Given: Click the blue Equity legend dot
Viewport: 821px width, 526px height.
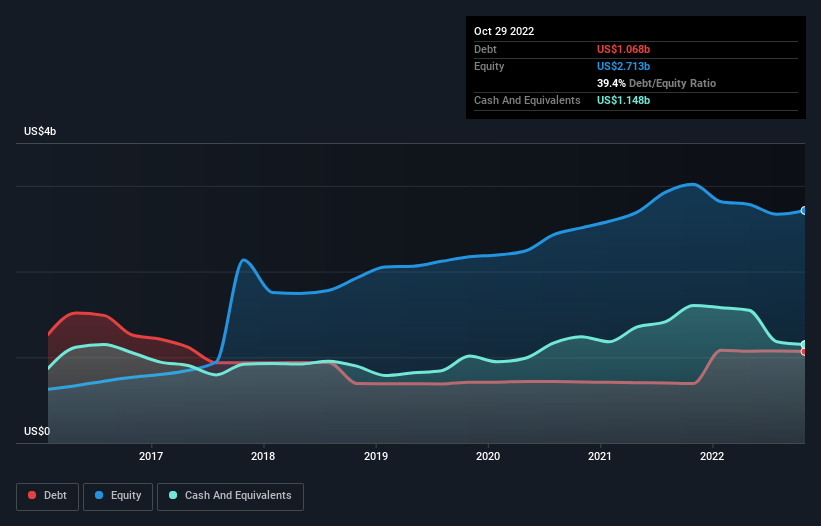Looking at the screenshot, I should pyautogui.click(x=99, y=495).
